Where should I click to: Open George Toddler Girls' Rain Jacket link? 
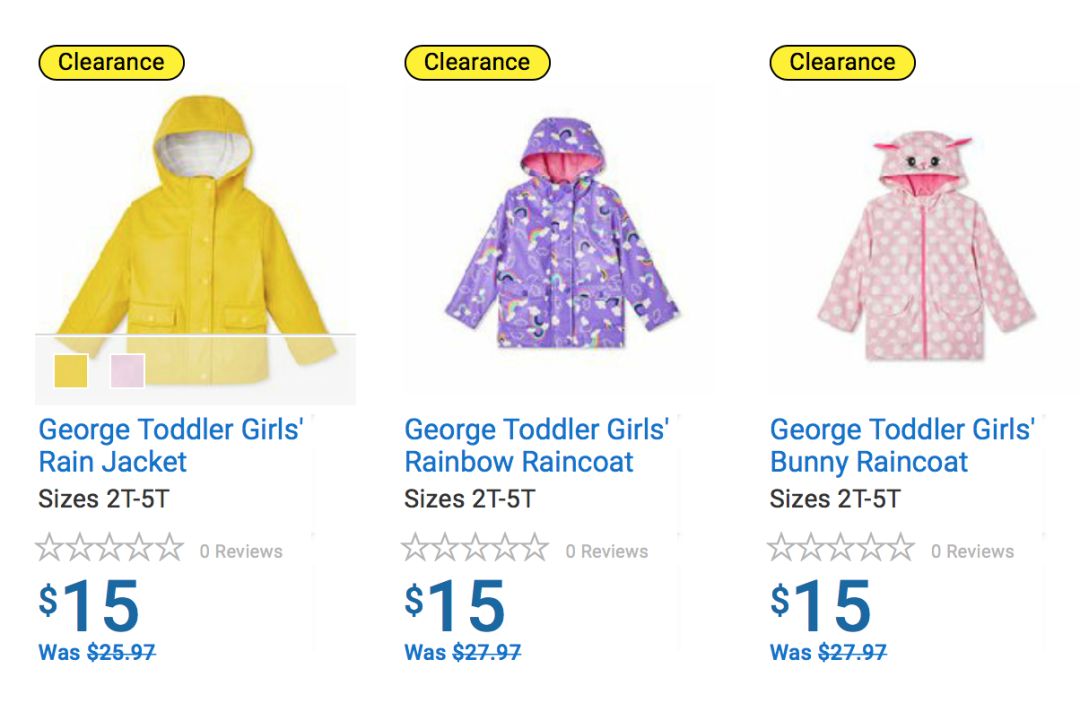click(170, 446)
